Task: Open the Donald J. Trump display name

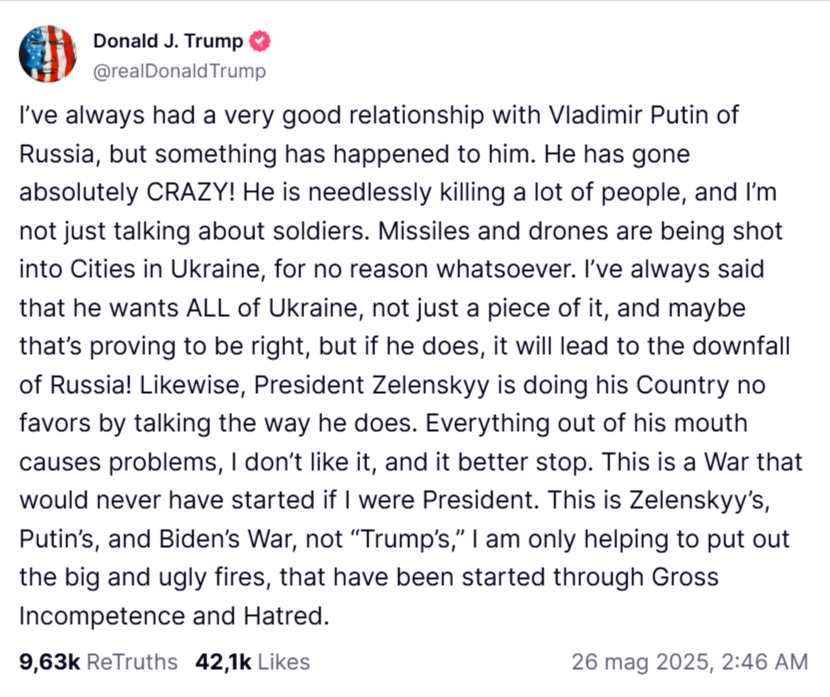Action: 168,41
